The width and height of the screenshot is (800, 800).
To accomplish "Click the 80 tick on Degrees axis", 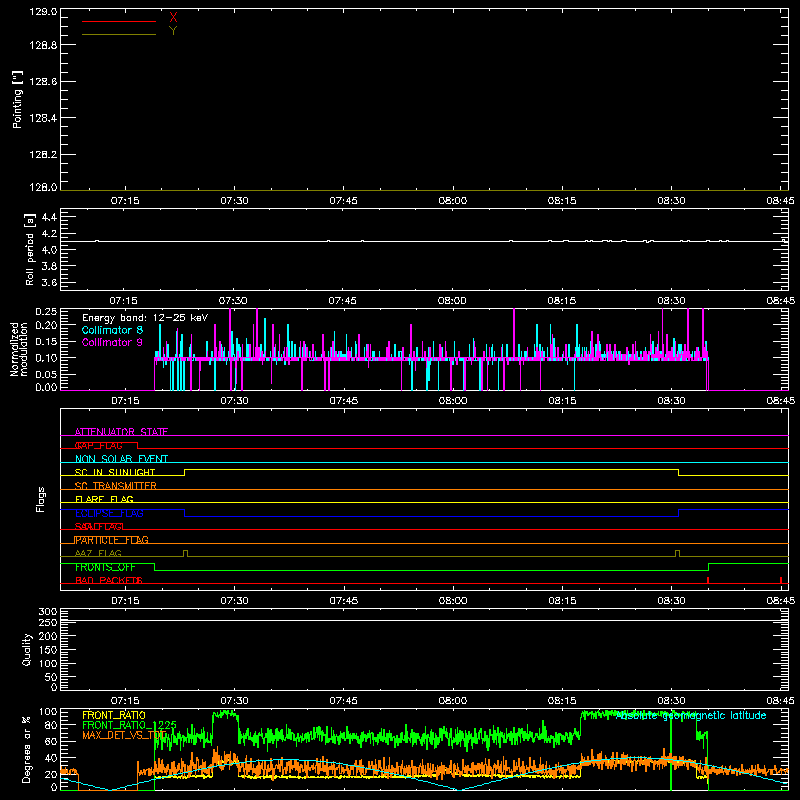I will point(51,725).
